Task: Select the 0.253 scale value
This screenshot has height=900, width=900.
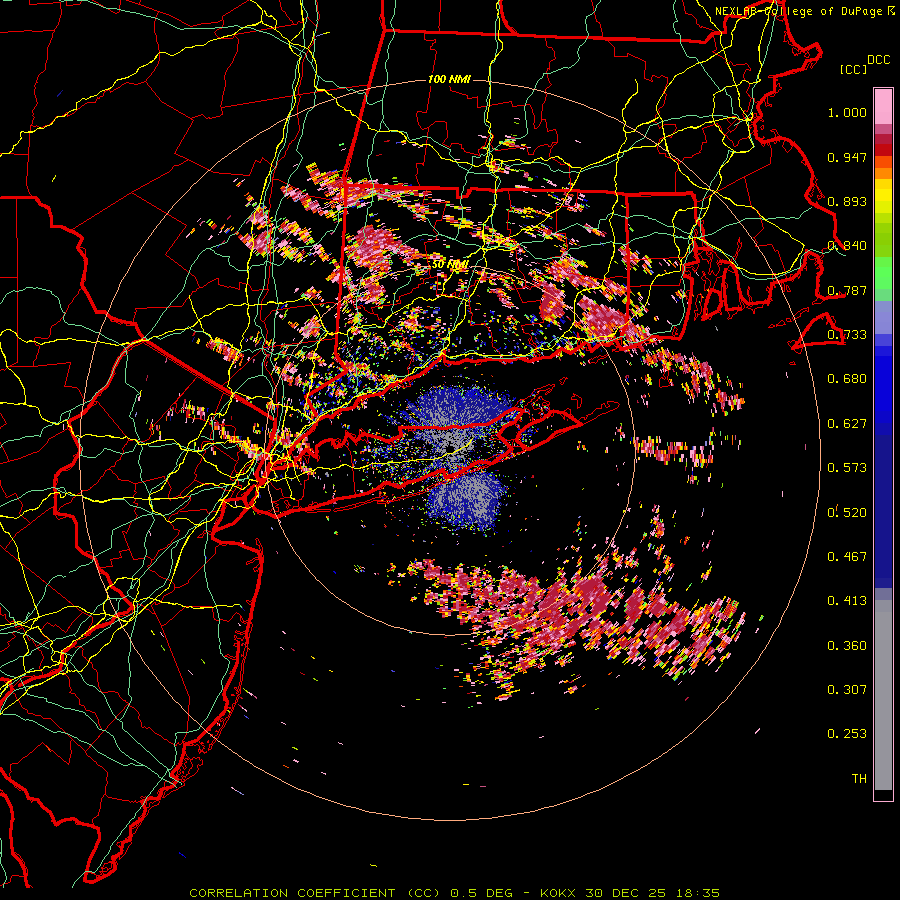Action: (x=847, y=734)
